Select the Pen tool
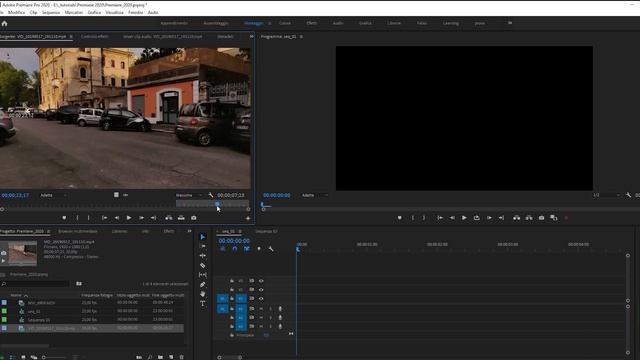This screenshot has height=360, width=640. [x=203, y=284]
